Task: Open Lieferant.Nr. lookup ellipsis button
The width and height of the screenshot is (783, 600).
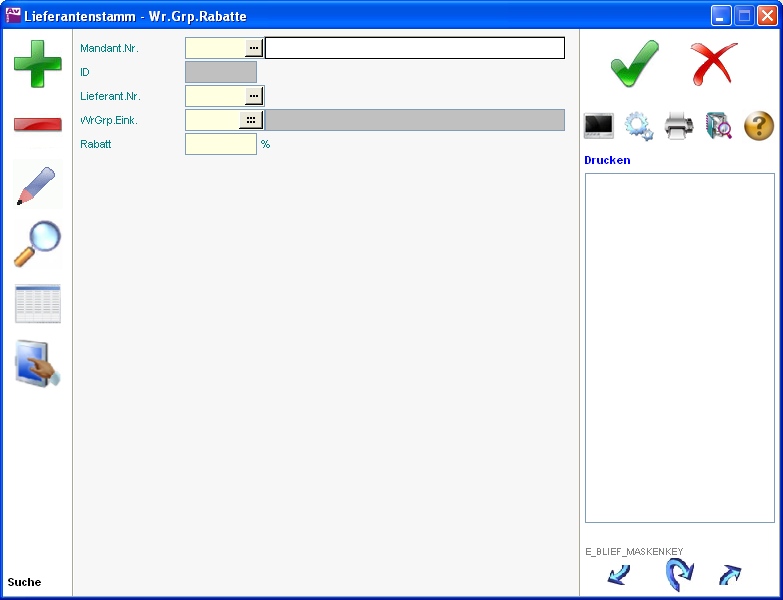Action: click(254, 96)
